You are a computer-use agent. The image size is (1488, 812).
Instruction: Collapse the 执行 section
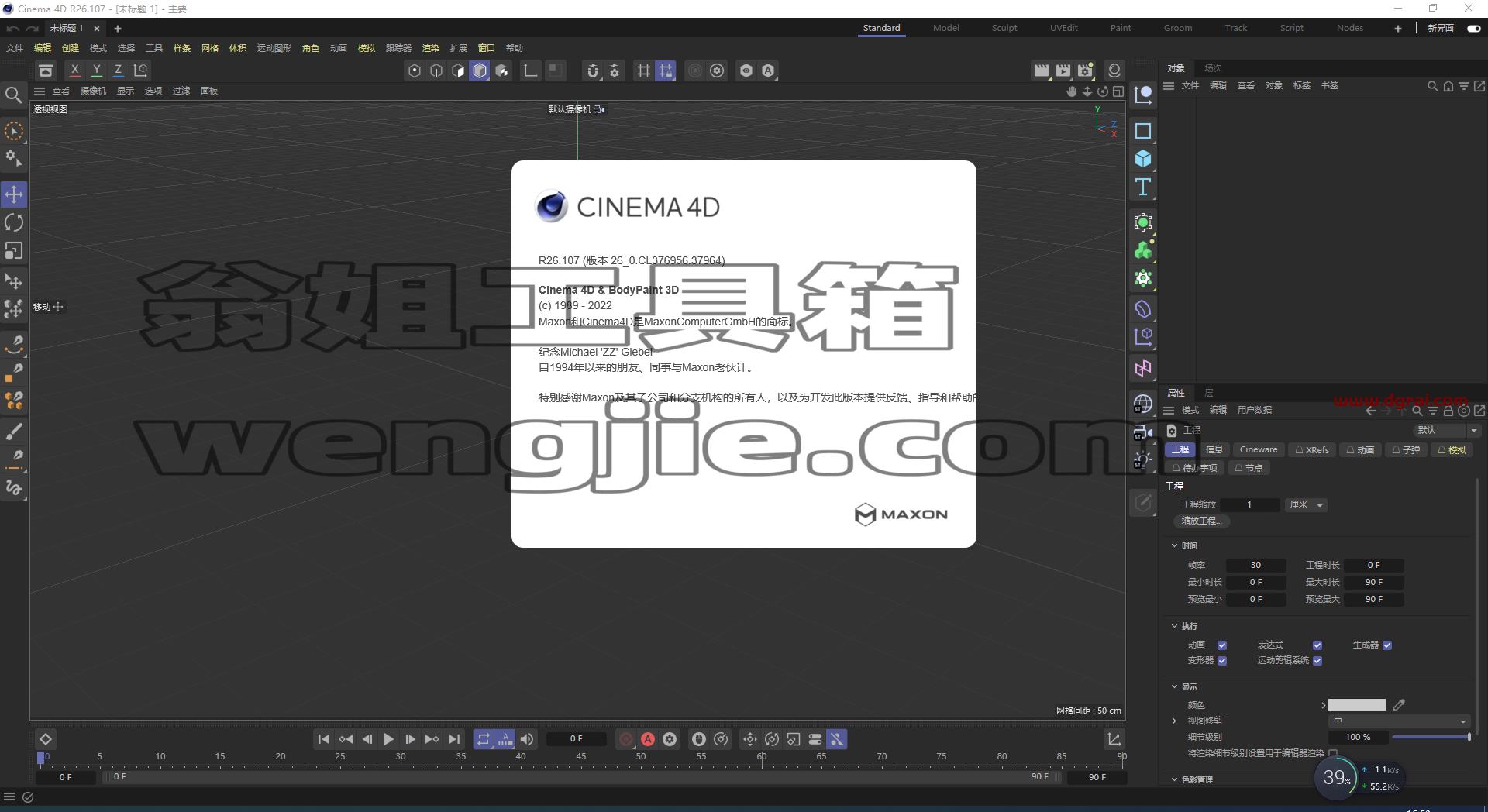coord(1174,626)
